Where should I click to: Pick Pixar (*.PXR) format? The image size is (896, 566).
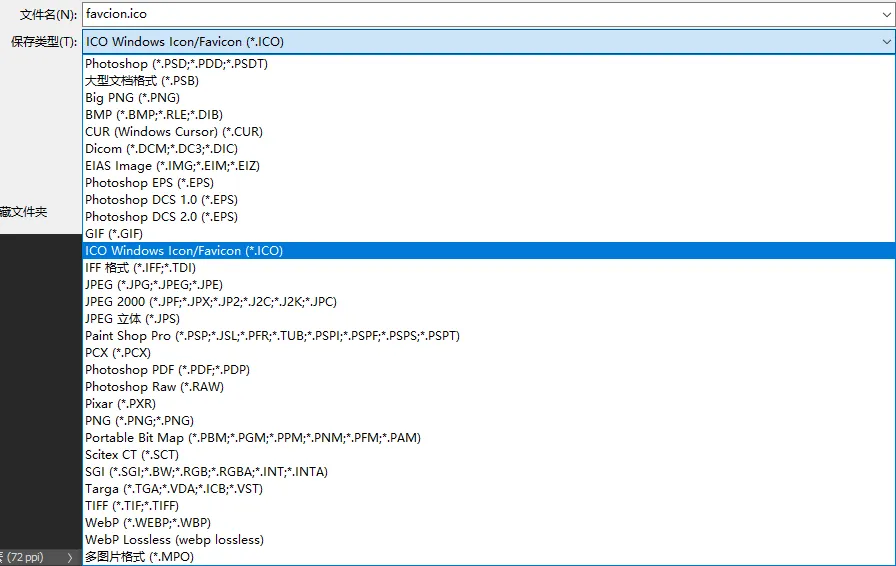coord(489,404)
